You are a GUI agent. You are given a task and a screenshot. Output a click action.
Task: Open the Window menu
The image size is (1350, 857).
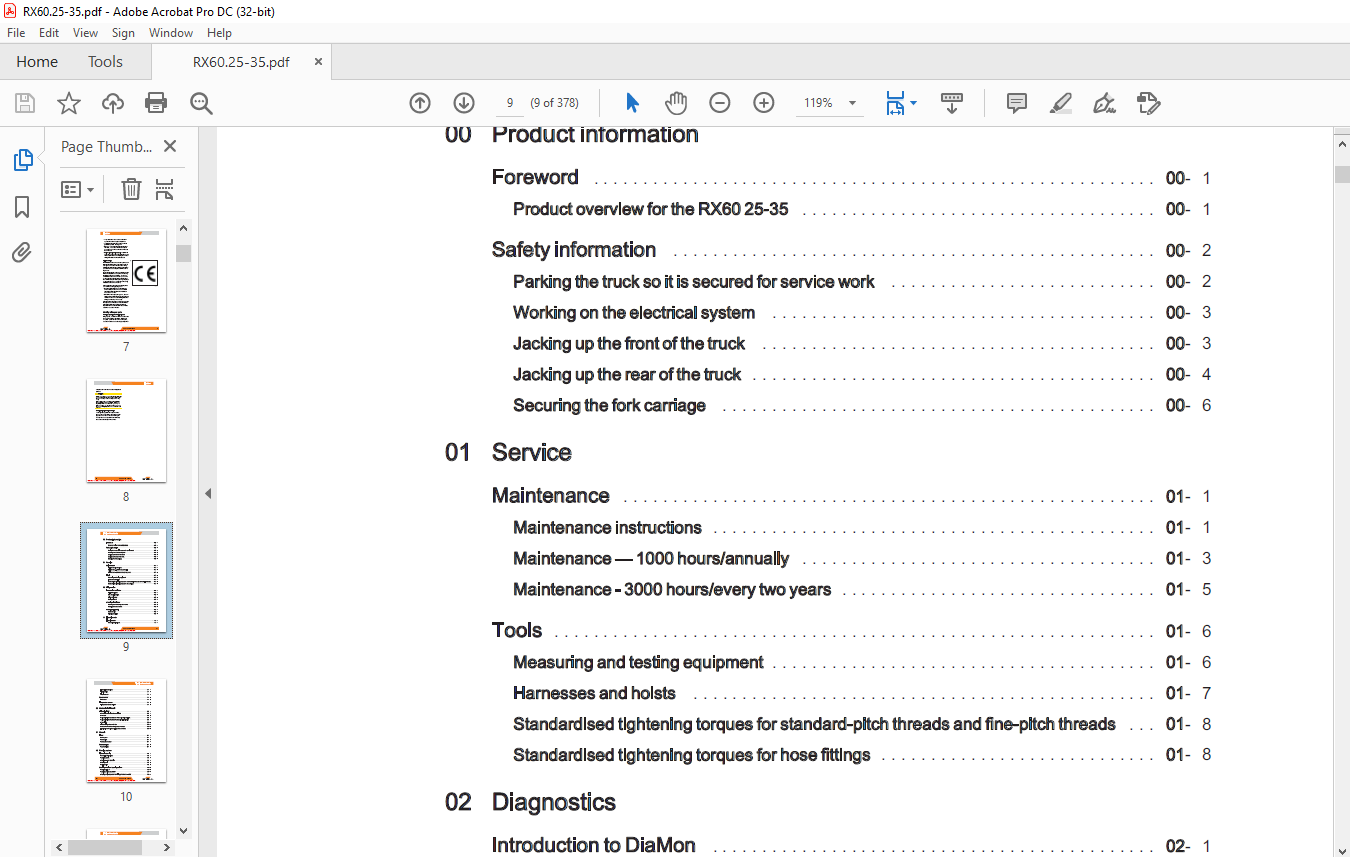[171, 33]
